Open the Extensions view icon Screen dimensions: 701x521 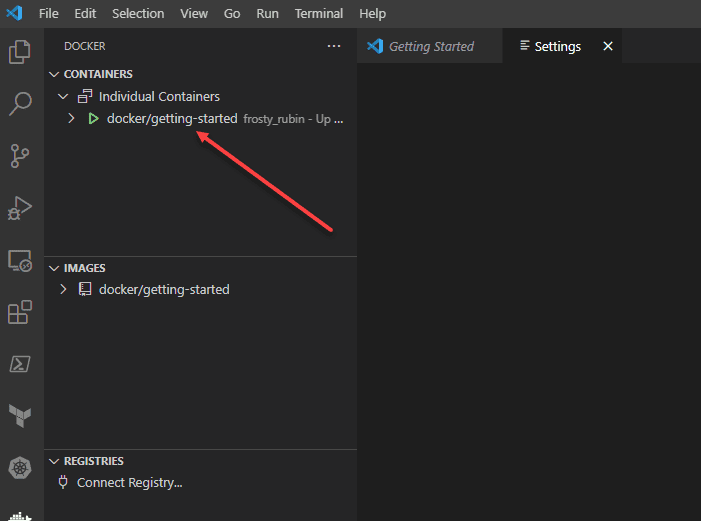[x=20, y=312]
